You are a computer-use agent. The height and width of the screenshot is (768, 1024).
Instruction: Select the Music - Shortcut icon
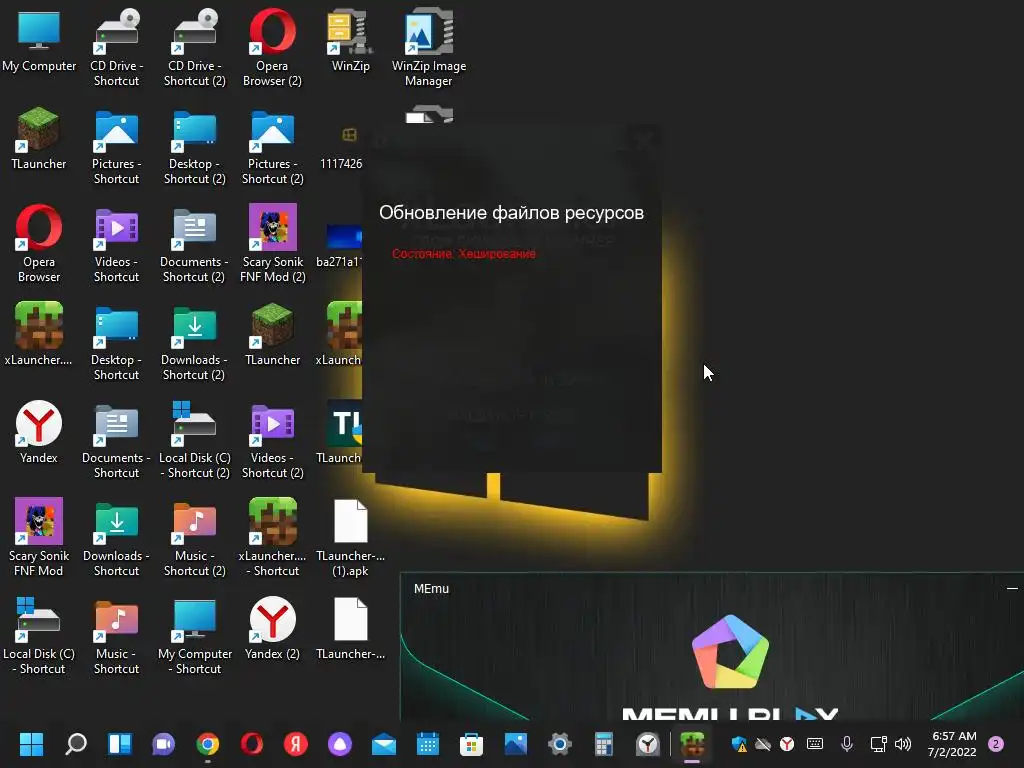point(116,635)
